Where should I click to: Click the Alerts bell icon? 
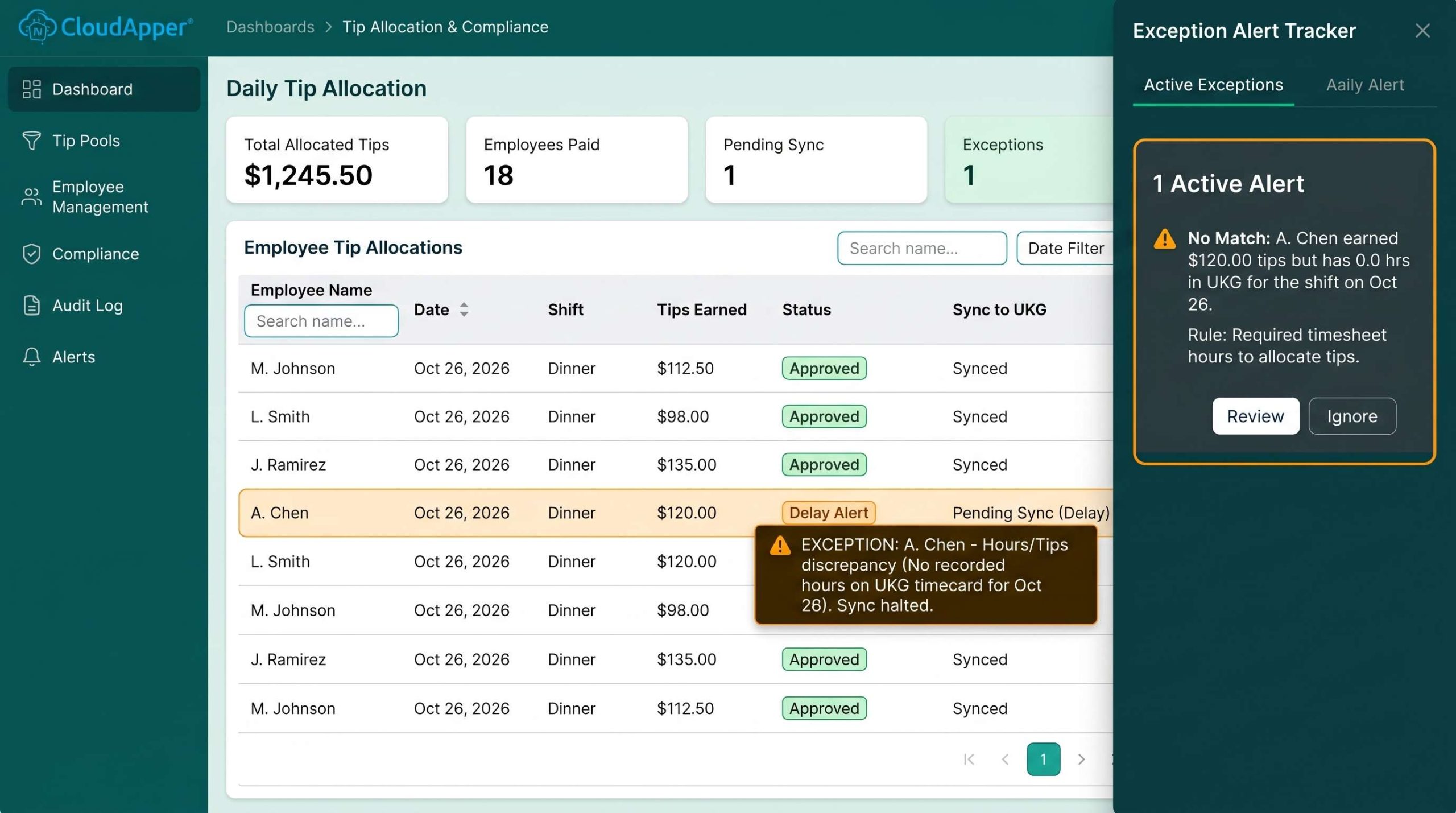click(x=31, y=357)
